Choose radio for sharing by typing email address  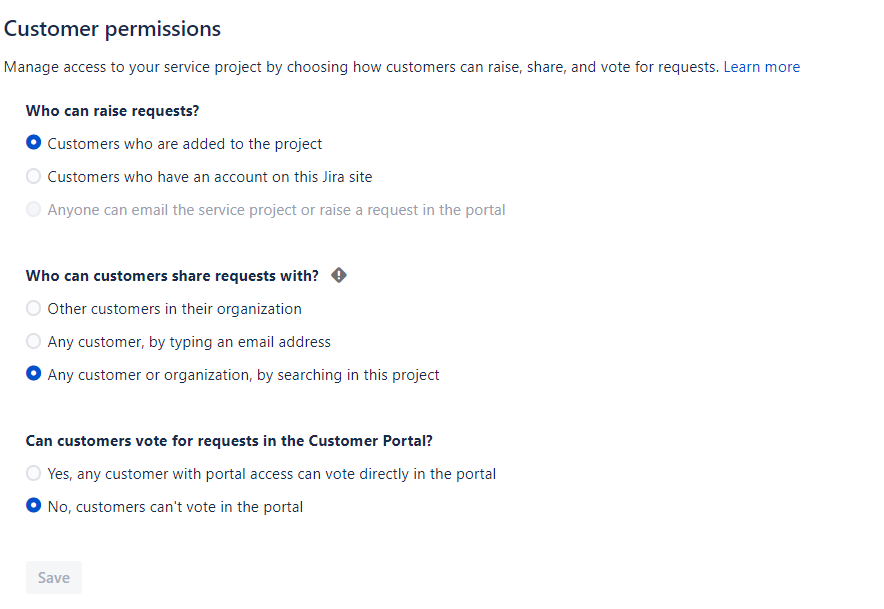coord(34,341)
